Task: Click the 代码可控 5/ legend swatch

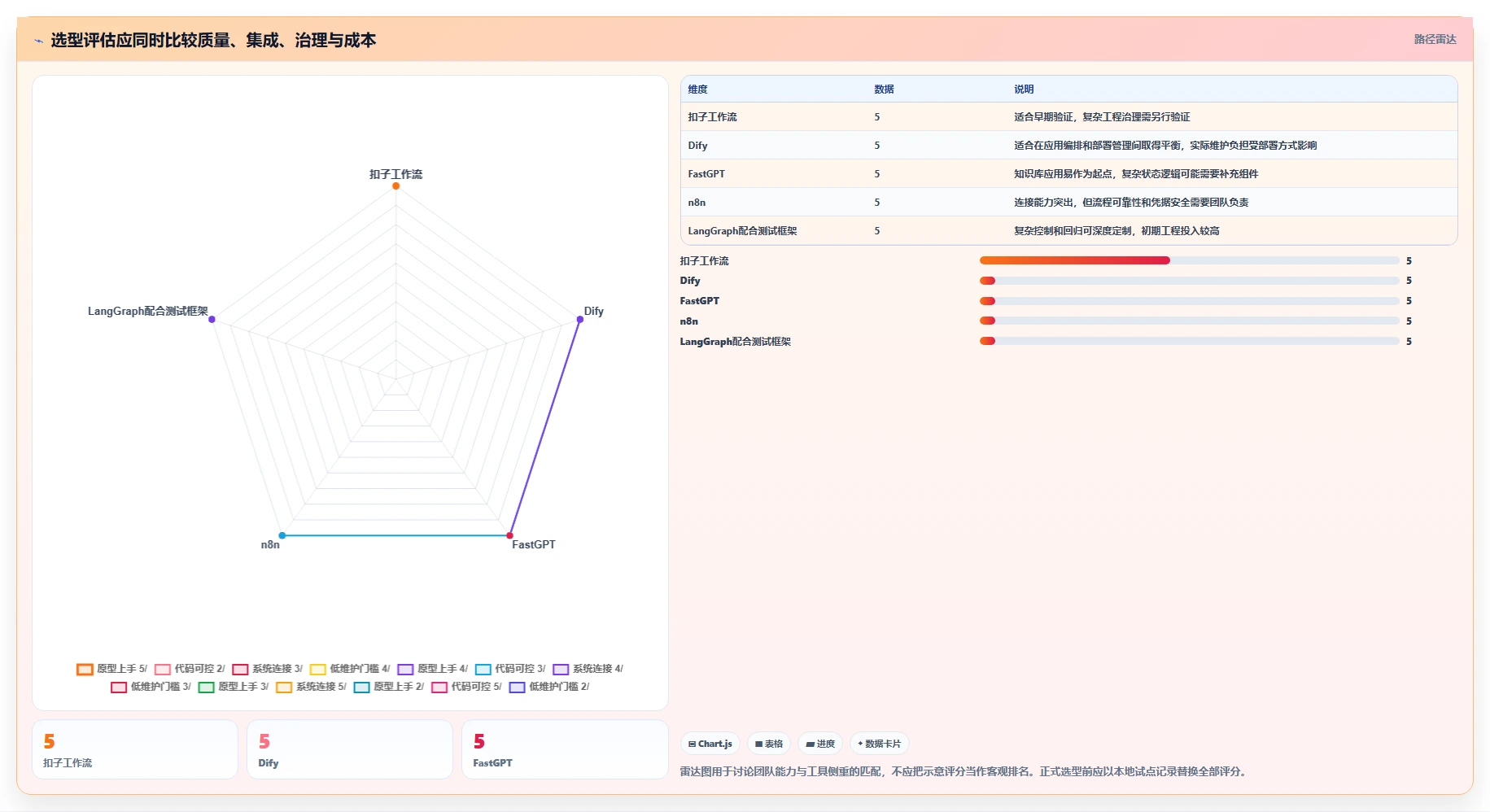Action: [x=439, y=687]
